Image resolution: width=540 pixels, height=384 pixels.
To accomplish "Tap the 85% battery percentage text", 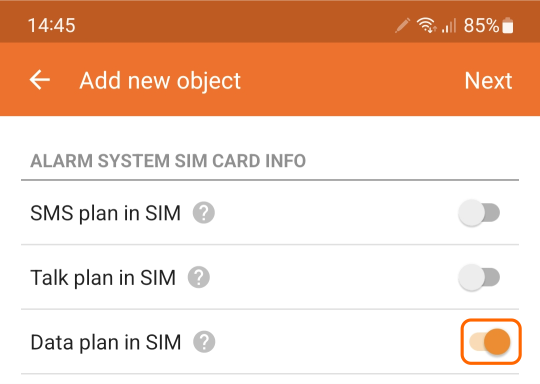I will 481,25.
